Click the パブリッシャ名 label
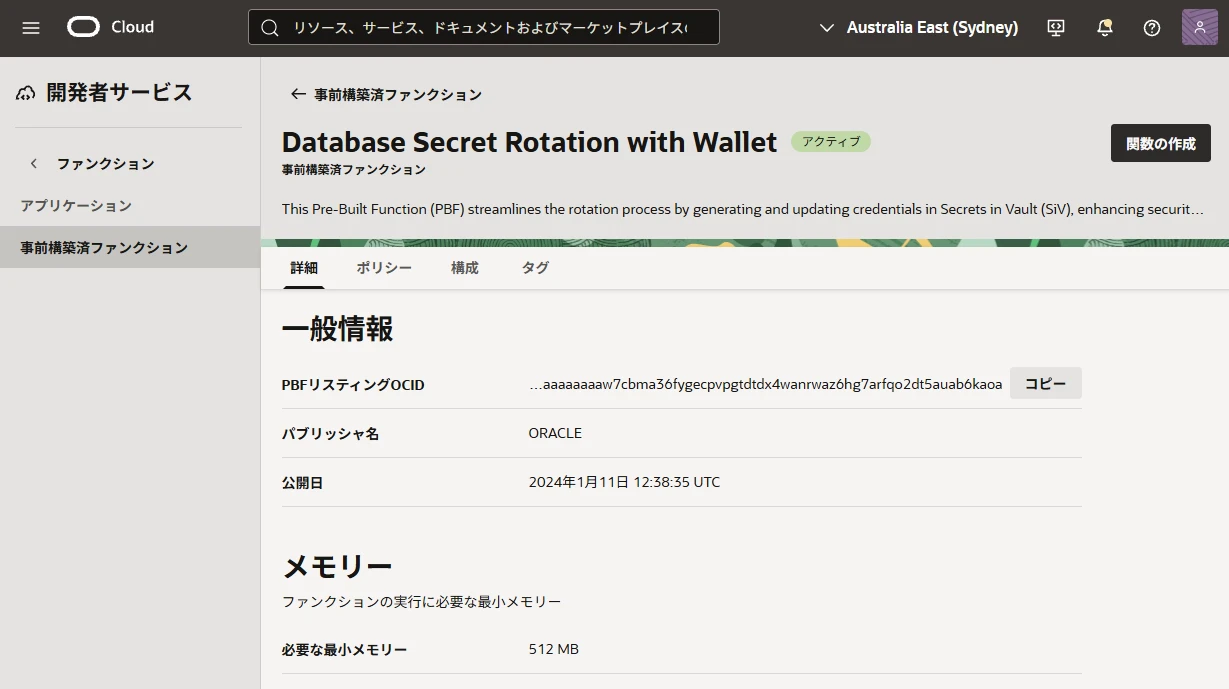This screenshot has height=689, width=1229. coord(330,434)
